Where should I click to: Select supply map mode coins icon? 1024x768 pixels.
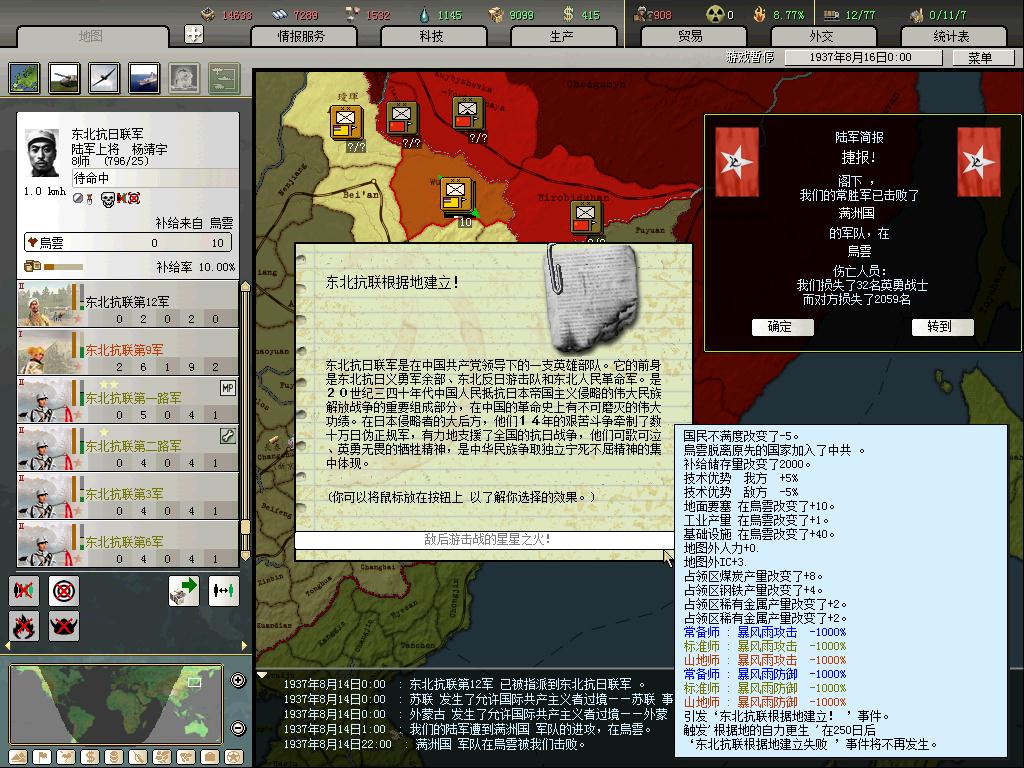[114, 758]
